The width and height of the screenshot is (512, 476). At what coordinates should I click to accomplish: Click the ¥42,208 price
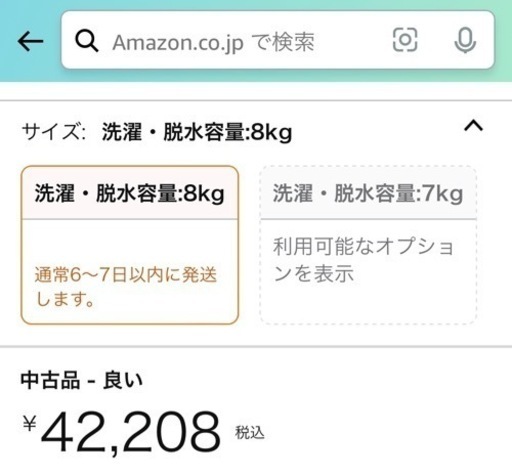click(x=122, y=432)
